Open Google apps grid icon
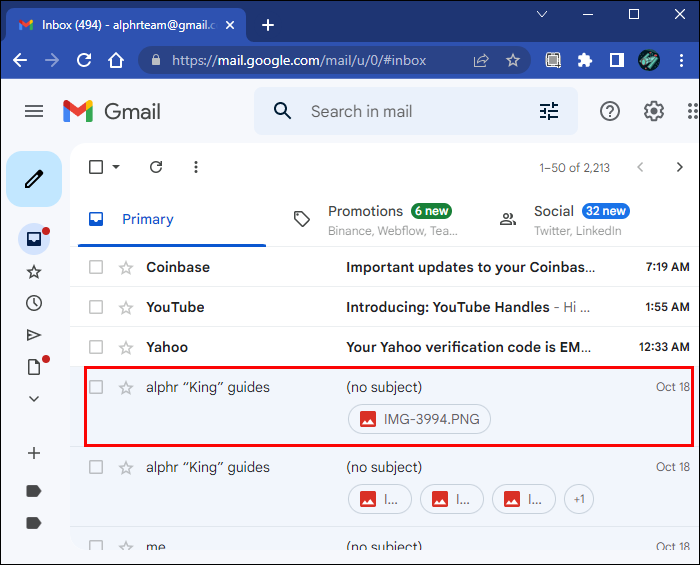Screen dimensions: 700x565 tap(692, 111)
